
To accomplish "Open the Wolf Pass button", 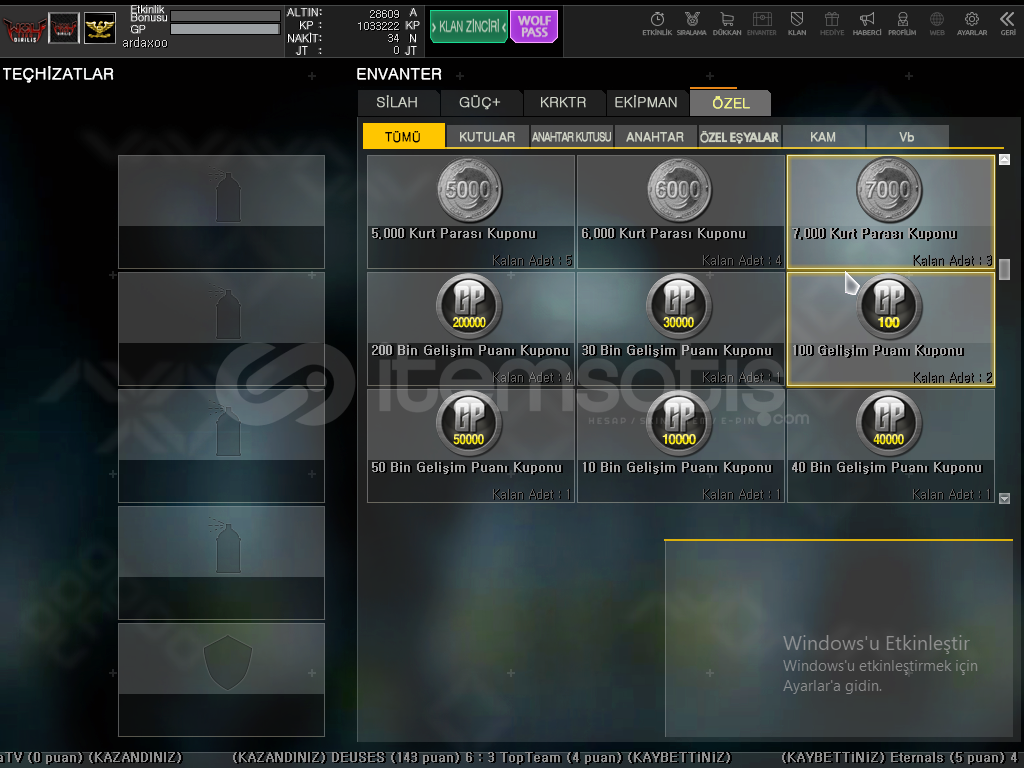I will (534, 27).
